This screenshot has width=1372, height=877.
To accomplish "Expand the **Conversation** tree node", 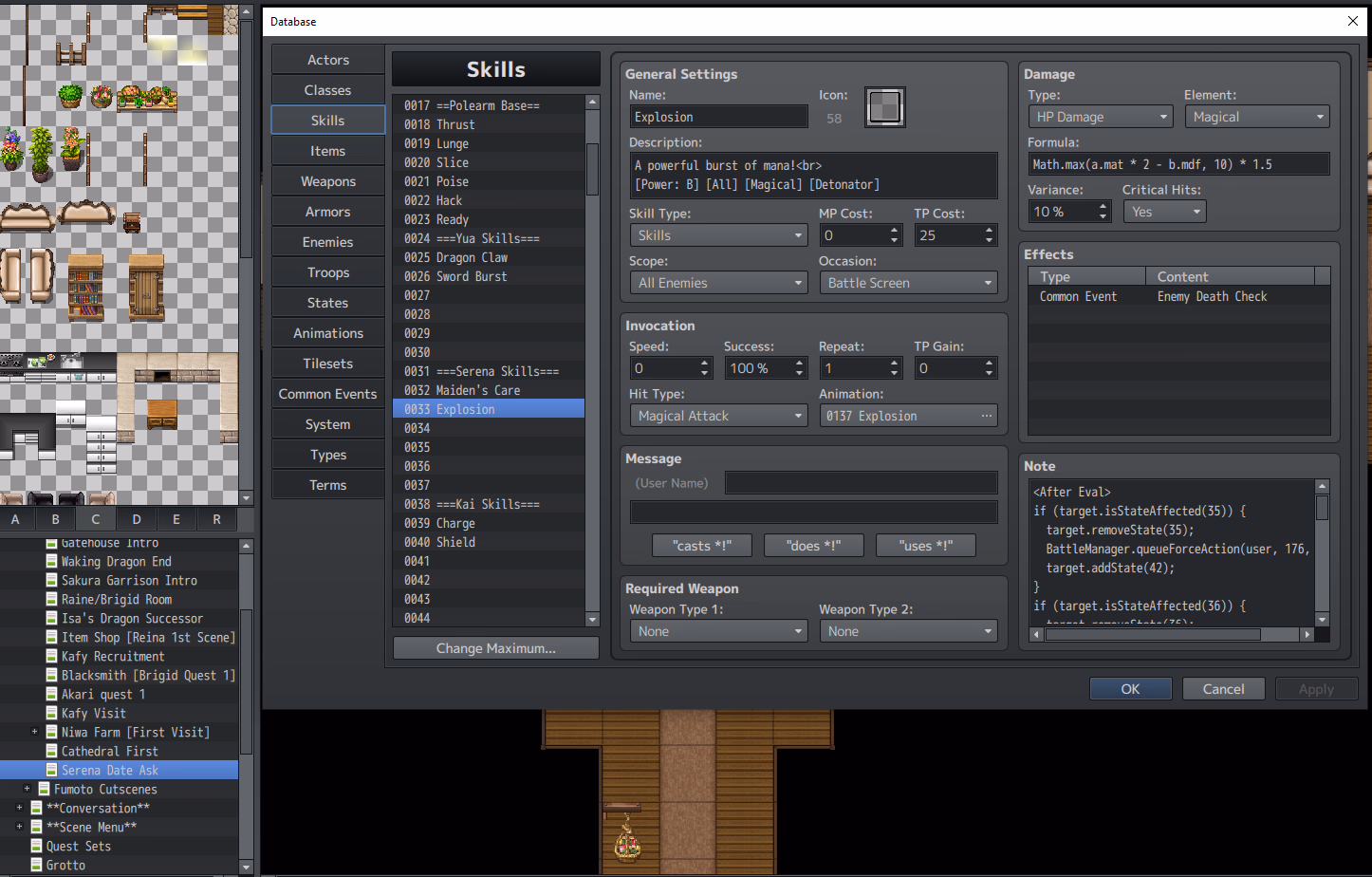I will coord(20,808).
